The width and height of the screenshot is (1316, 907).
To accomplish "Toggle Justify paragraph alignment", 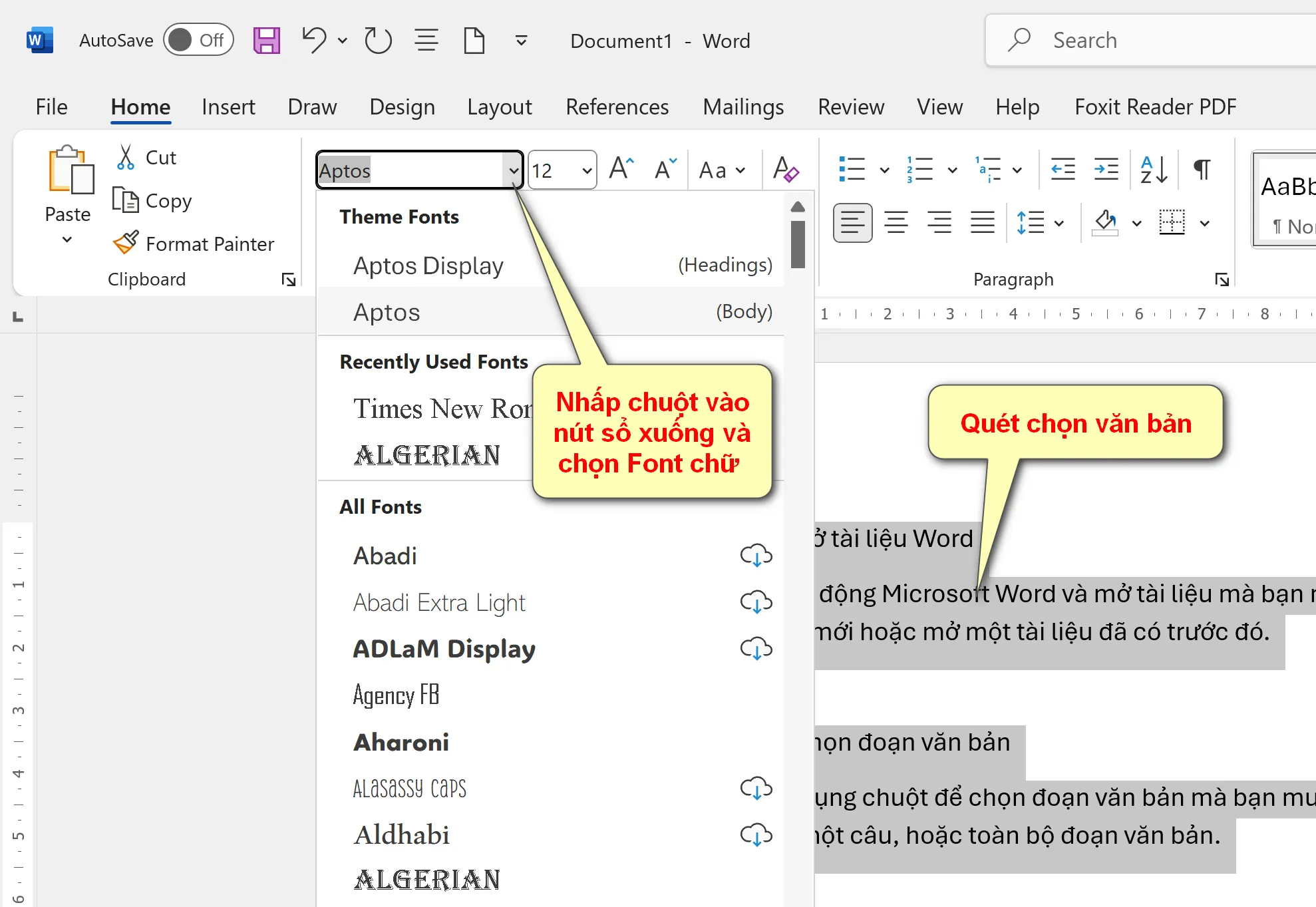I will point(982,222).
